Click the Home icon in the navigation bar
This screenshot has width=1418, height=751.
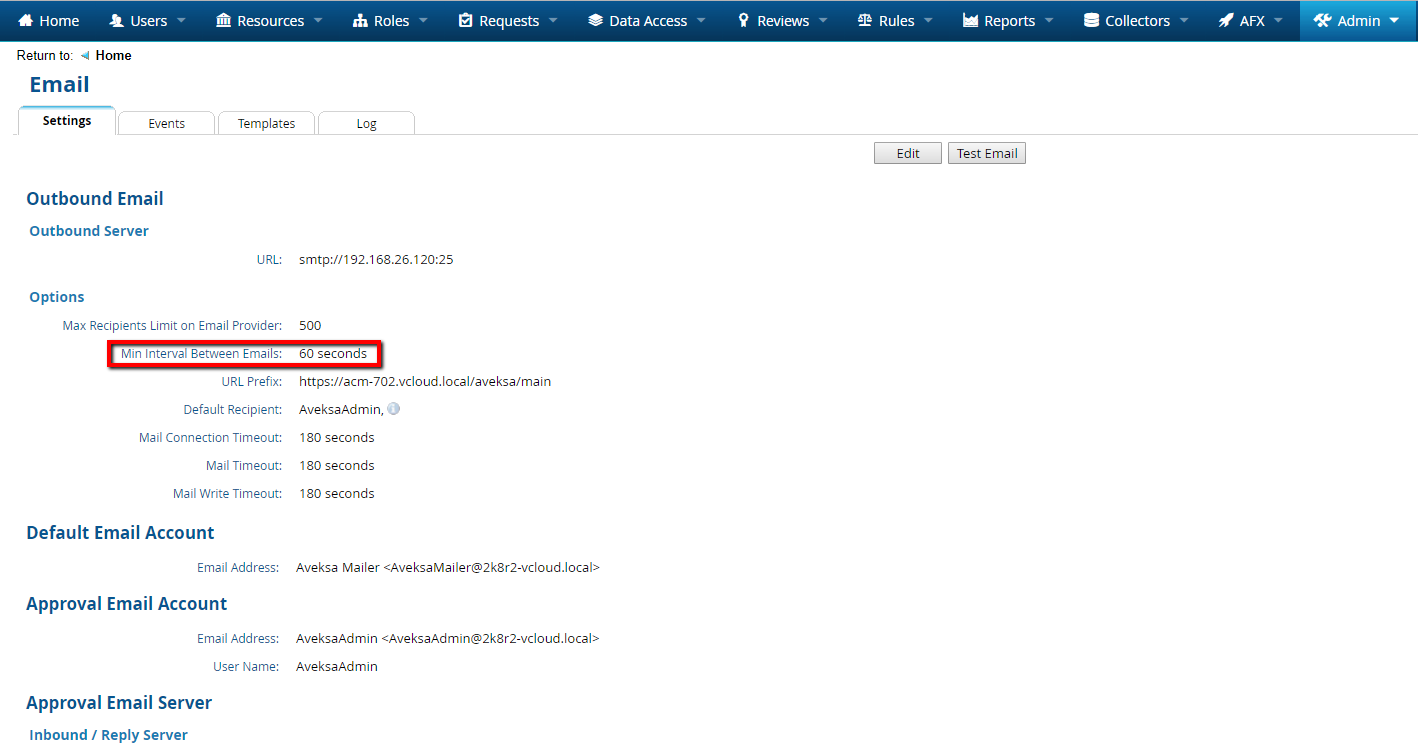pyautogui.click(x=25, y=20)
